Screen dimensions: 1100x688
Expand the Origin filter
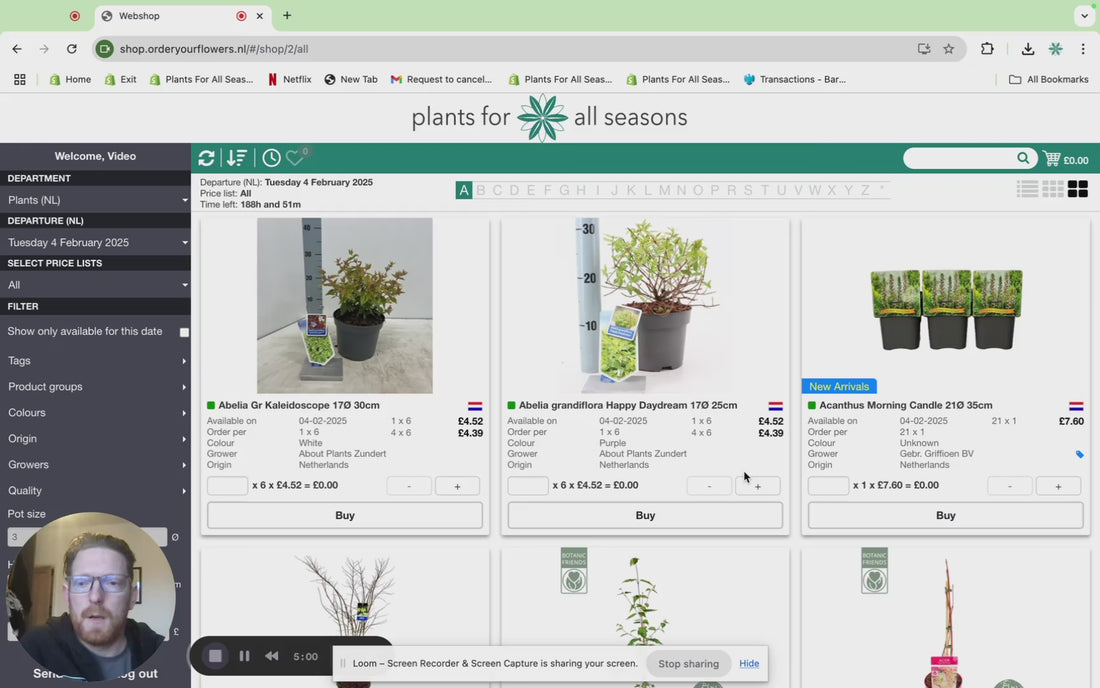(x=95, y=438)
